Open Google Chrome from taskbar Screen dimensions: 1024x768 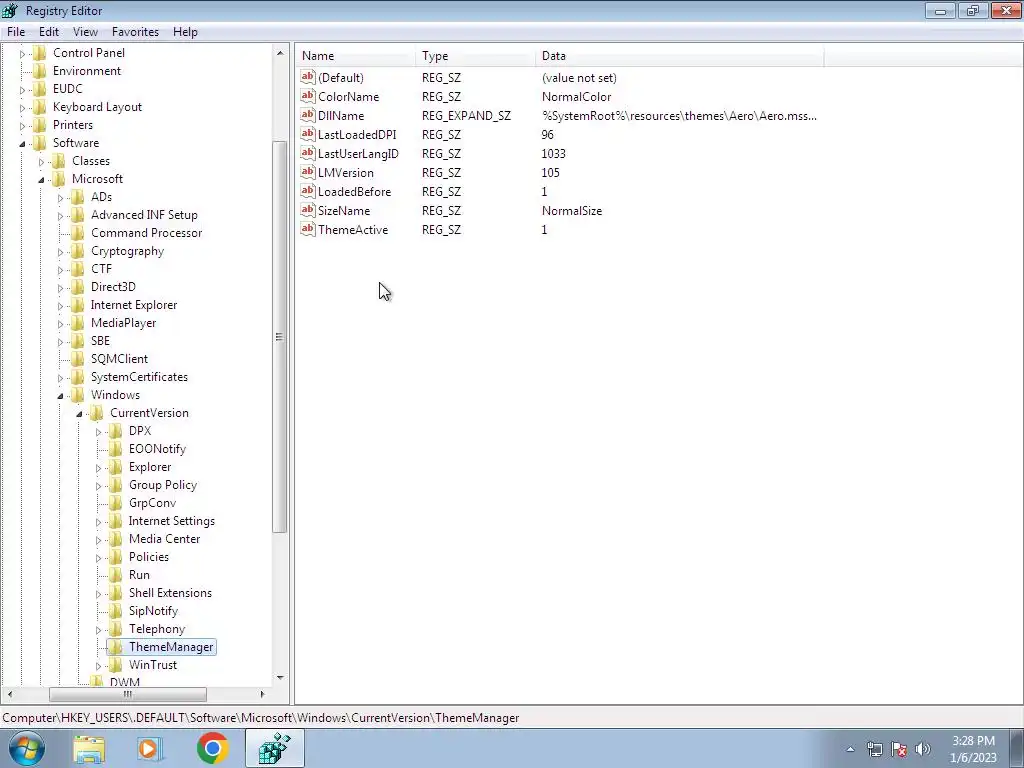pos(212,748)
